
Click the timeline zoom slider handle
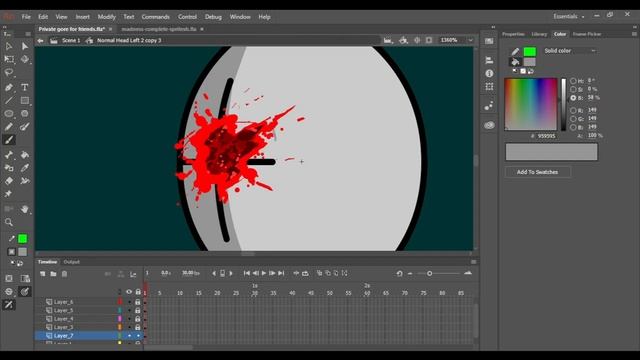429,273
